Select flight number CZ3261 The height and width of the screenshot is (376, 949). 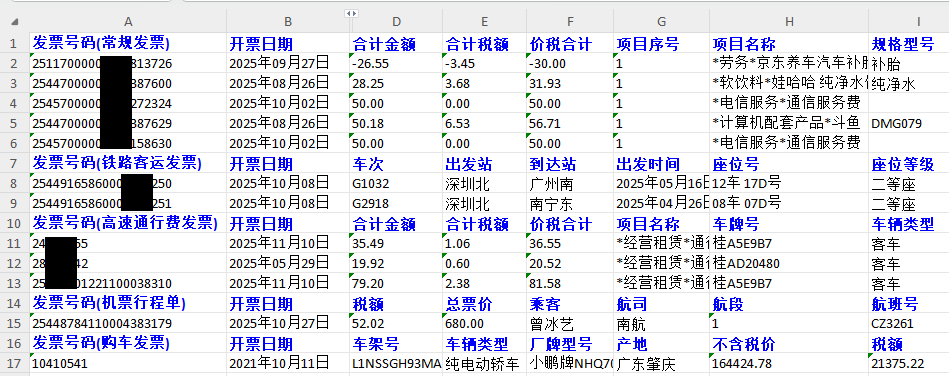pyautogui.click(x=908, y=323)
